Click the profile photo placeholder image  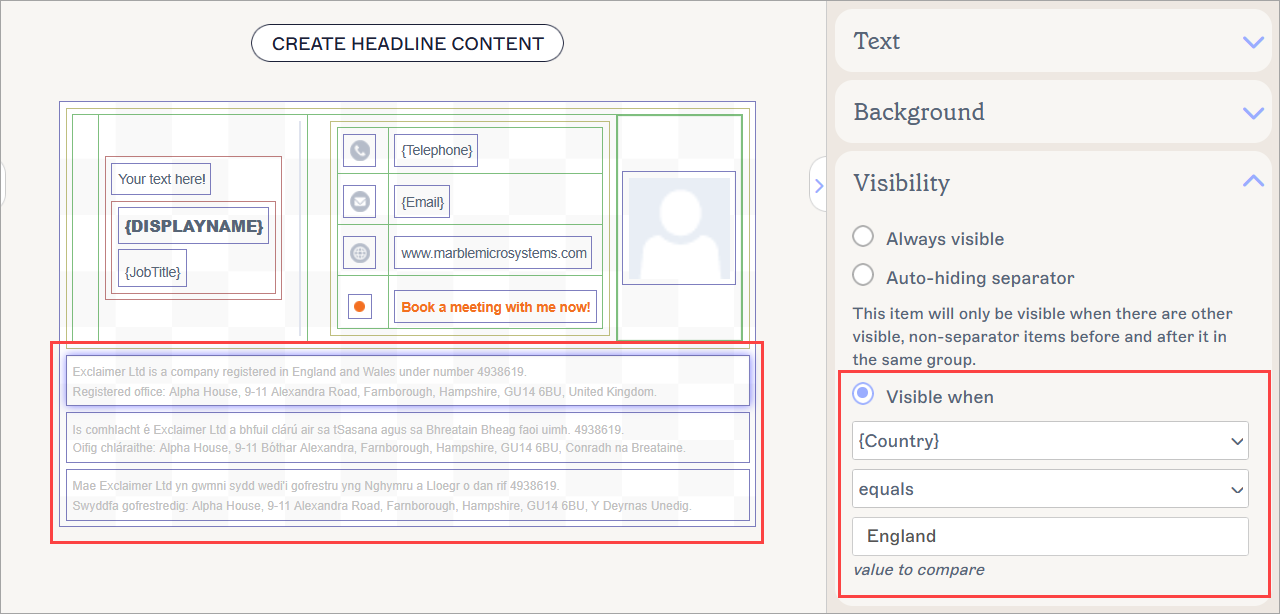coord(679,228)
